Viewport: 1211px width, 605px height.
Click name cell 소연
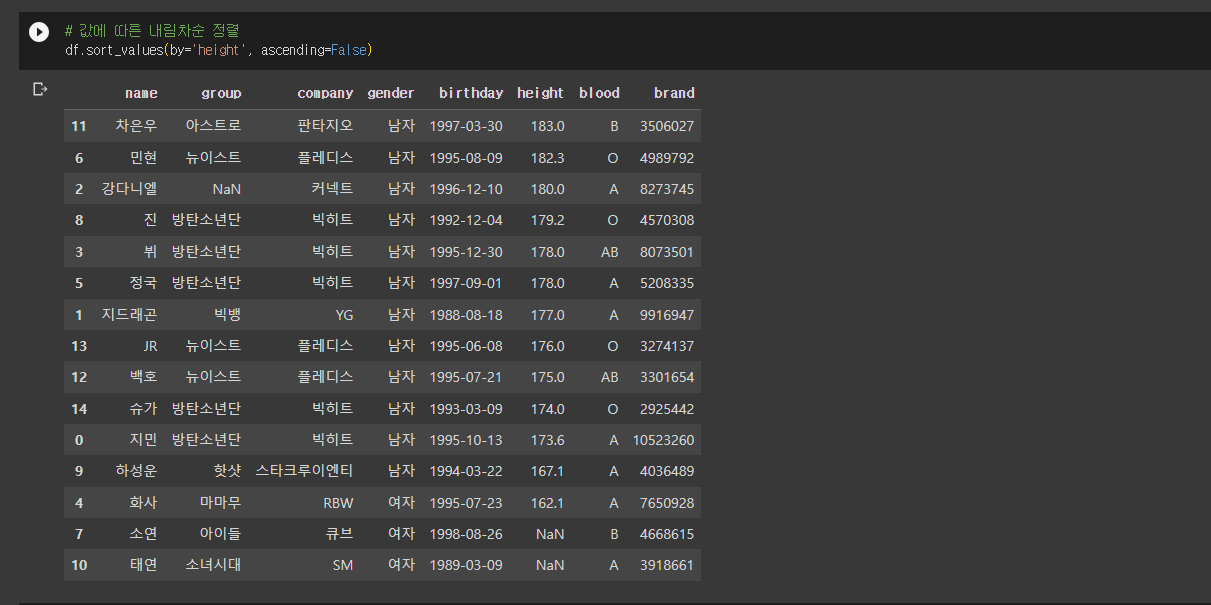(143, 534)
